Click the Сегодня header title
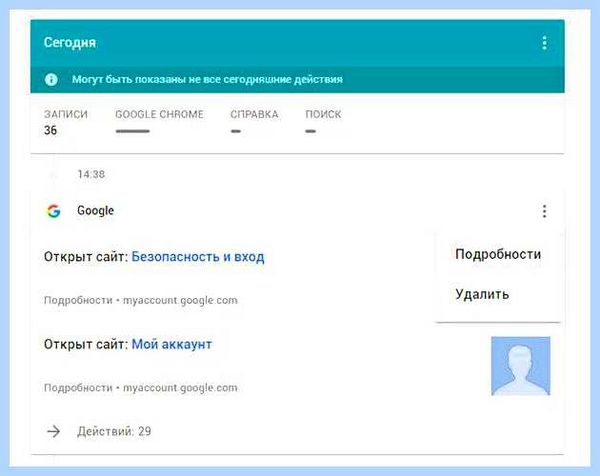The height and width of the screenshot is (476, 600). 70,42
